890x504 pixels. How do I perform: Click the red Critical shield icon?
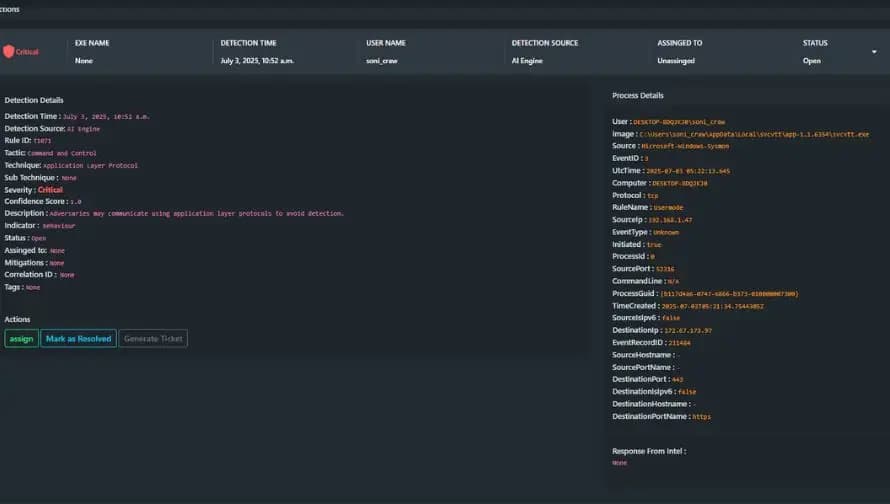(x=9, y=51)
